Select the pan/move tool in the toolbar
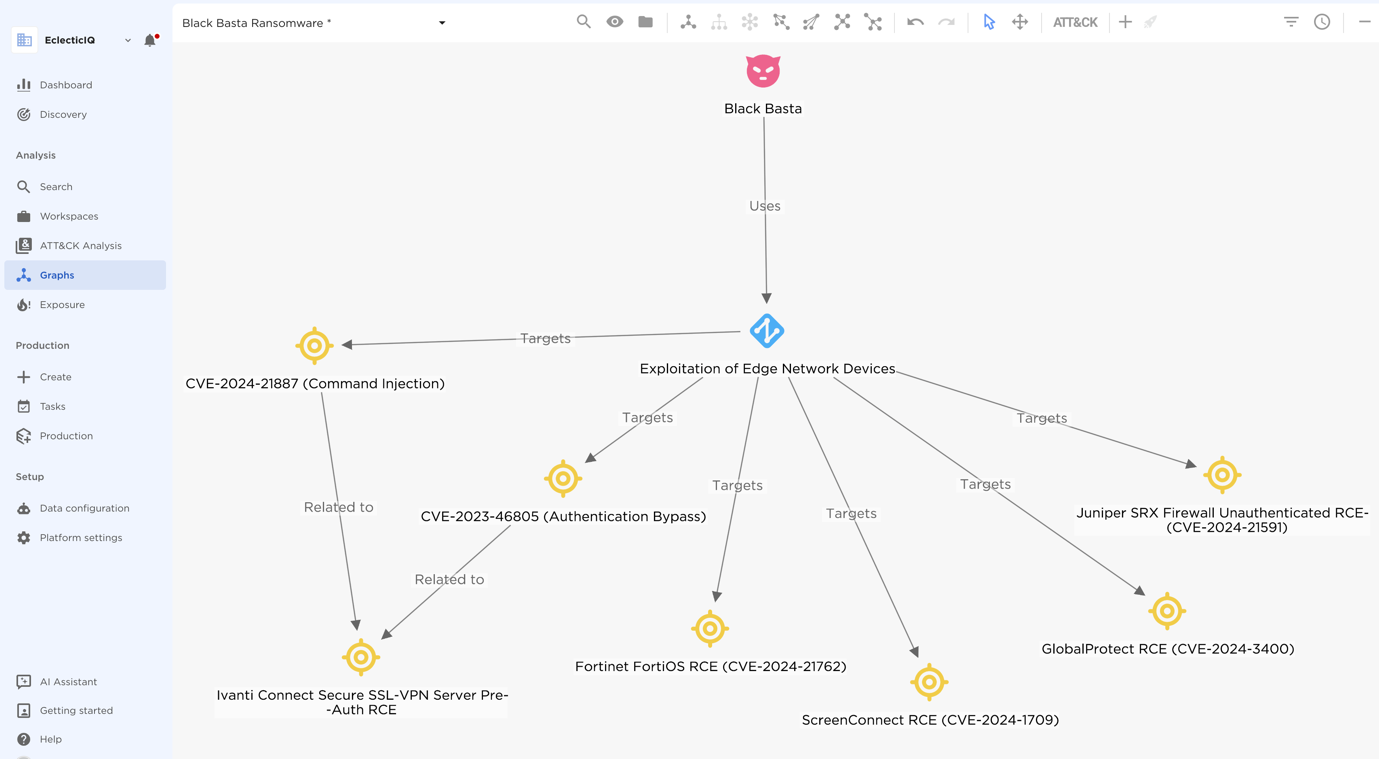This screenshot has height=759, width=1379. point(1019,21)
